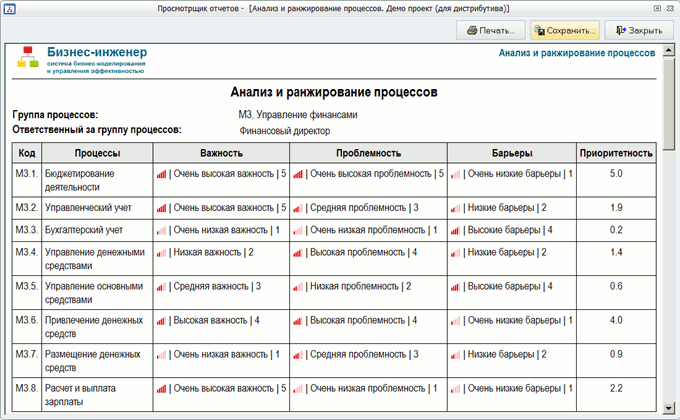Click the Расчет и выплата зарплаты cell

pyautogui.click(x=97, y=394)
